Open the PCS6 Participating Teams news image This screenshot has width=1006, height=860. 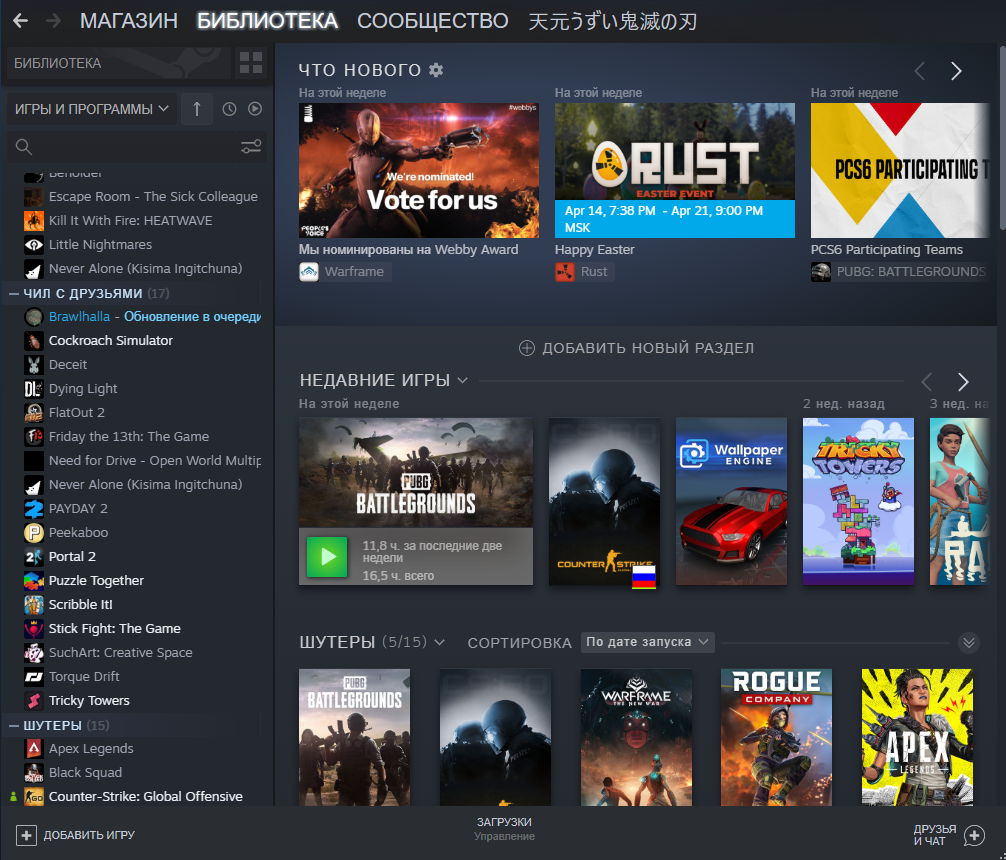[x=899, y=170]
